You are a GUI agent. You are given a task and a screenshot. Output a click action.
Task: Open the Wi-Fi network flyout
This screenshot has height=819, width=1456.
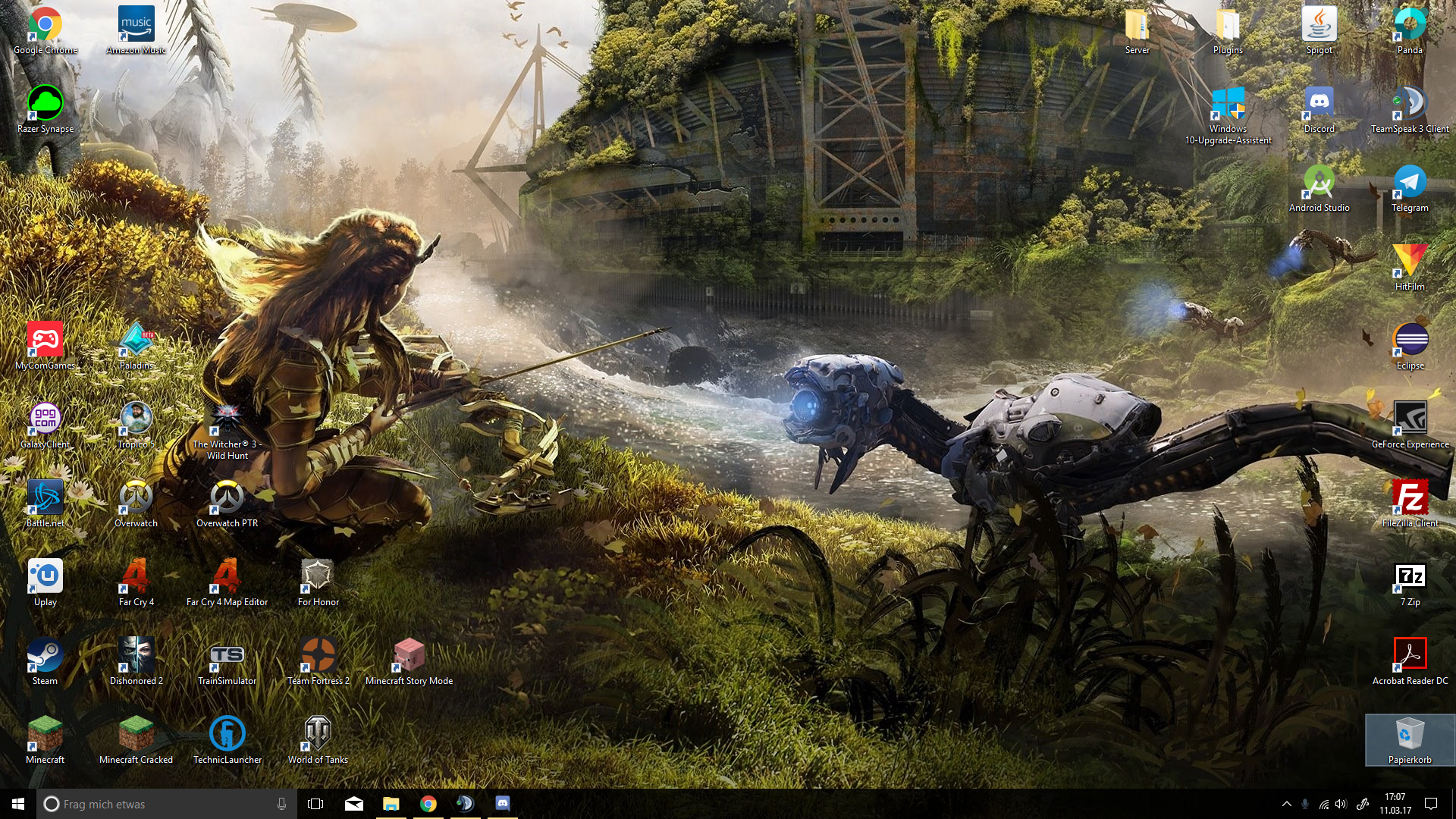coord(1323,804)
